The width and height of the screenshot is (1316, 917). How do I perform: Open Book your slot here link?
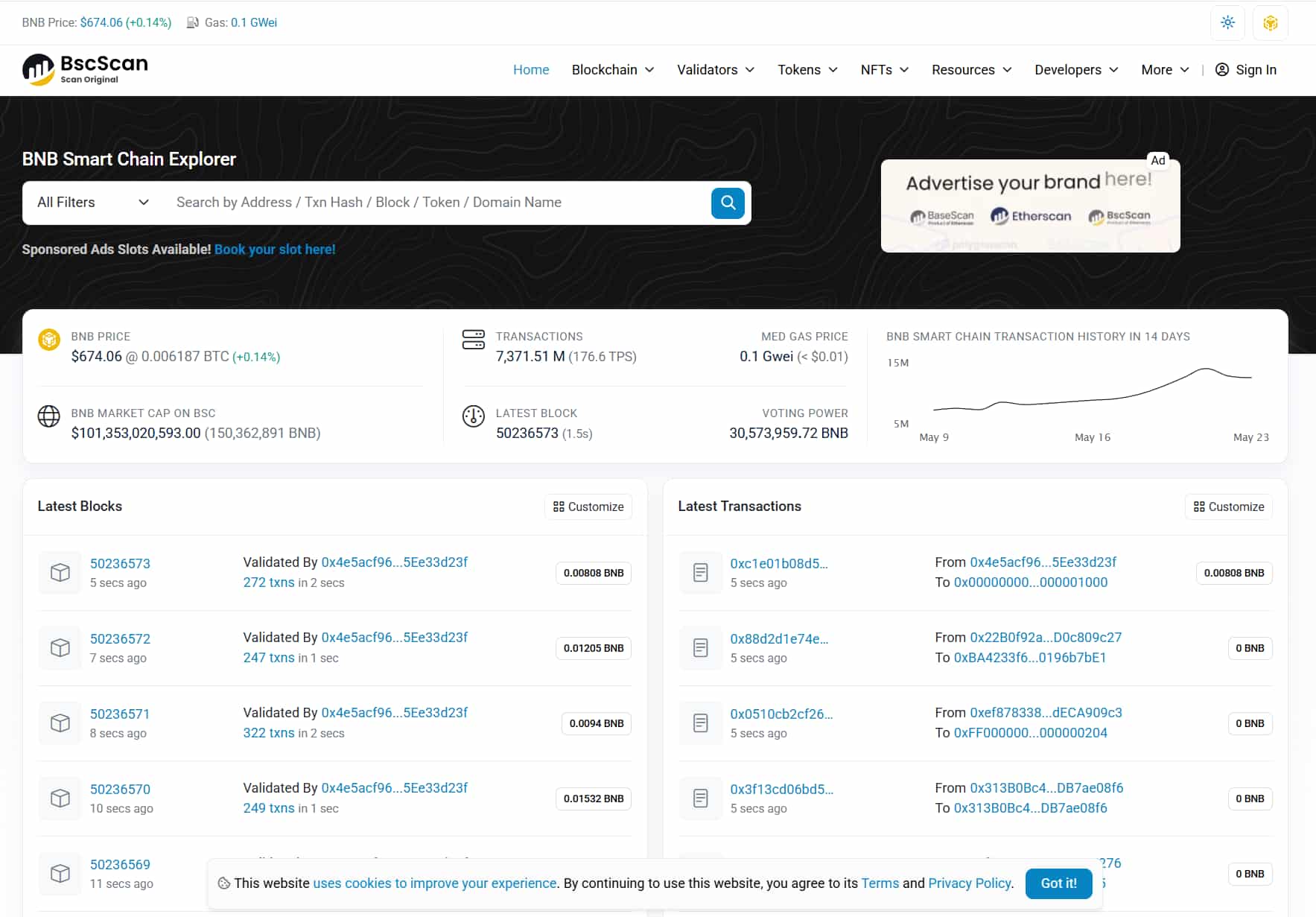pos(275,250)
